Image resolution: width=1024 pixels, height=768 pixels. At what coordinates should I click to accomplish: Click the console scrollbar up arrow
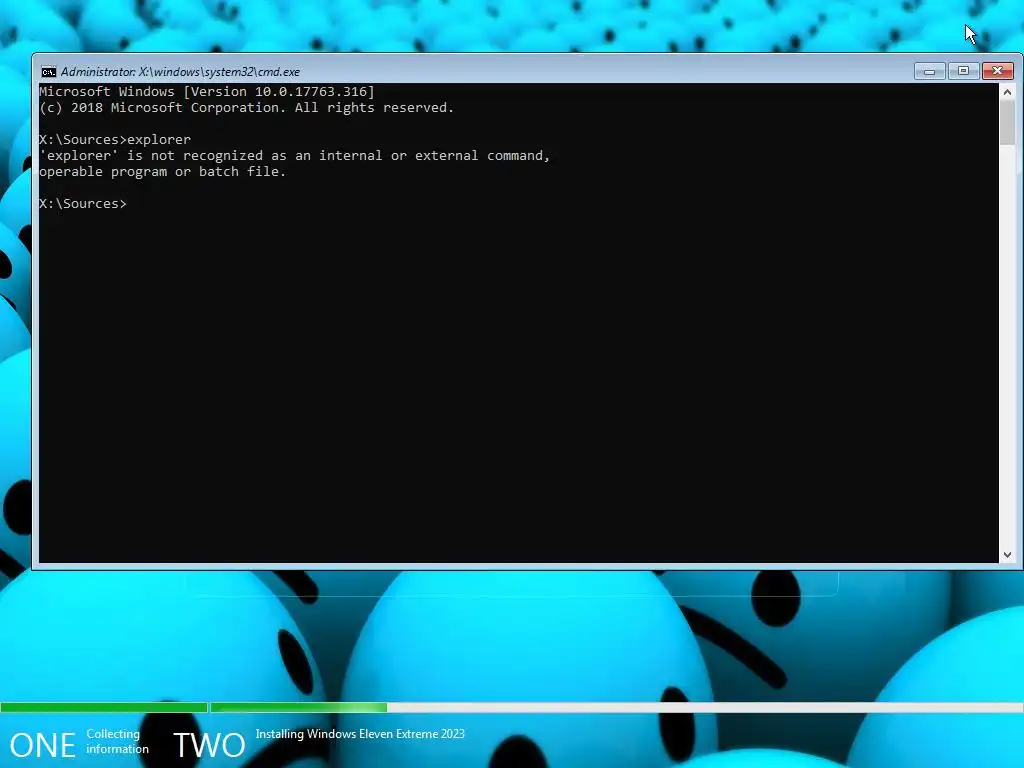[1007, 92]
